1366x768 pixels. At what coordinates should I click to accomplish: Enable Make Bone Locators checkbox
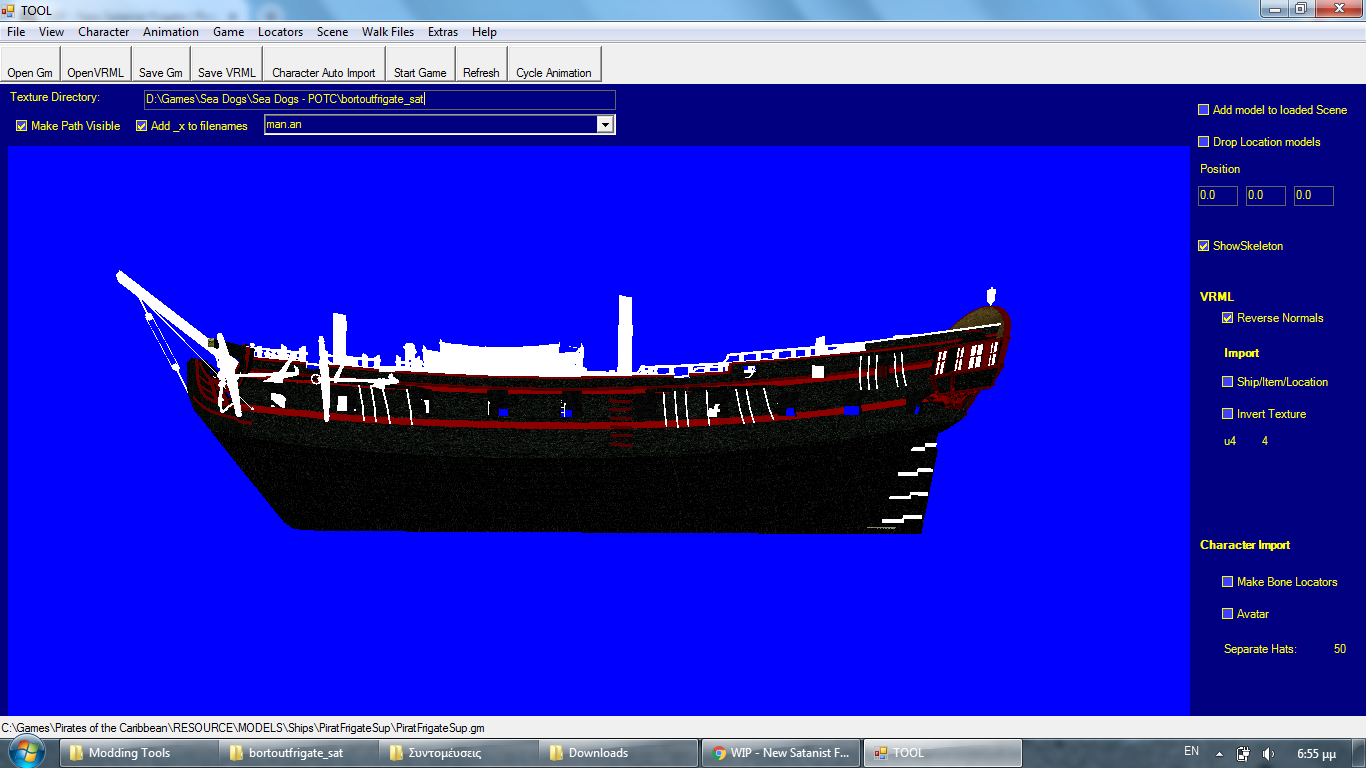pyautogui.click(x=1227, y=582)
